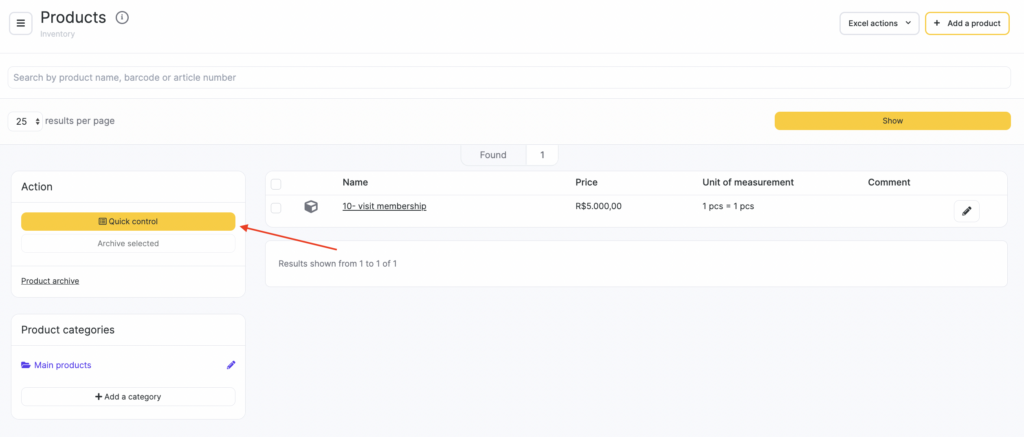This screenshot has height=437, width=1024.
Task: Click the Archive selected button
Action: point(128,243)
